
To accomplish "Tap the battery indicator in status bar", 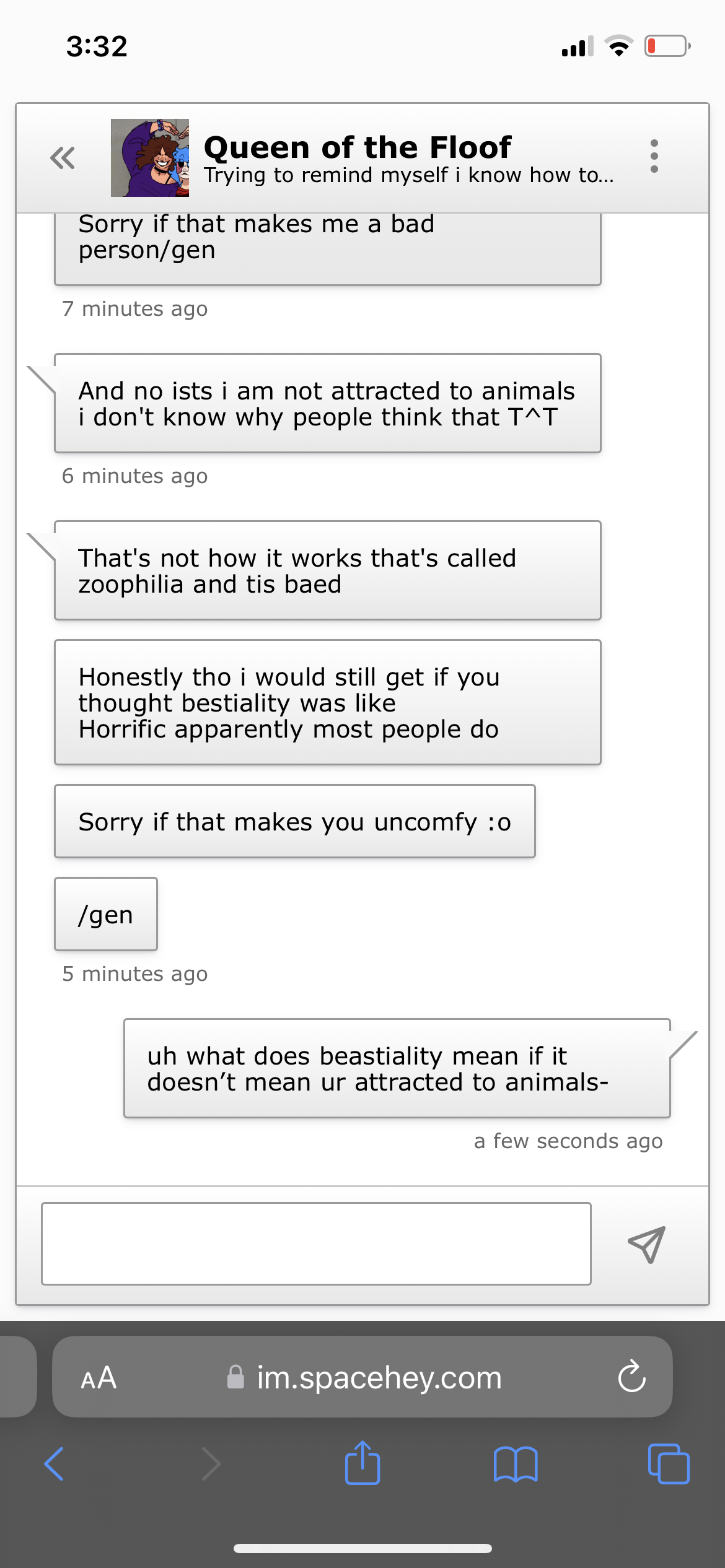I will (x=667, y=46).
